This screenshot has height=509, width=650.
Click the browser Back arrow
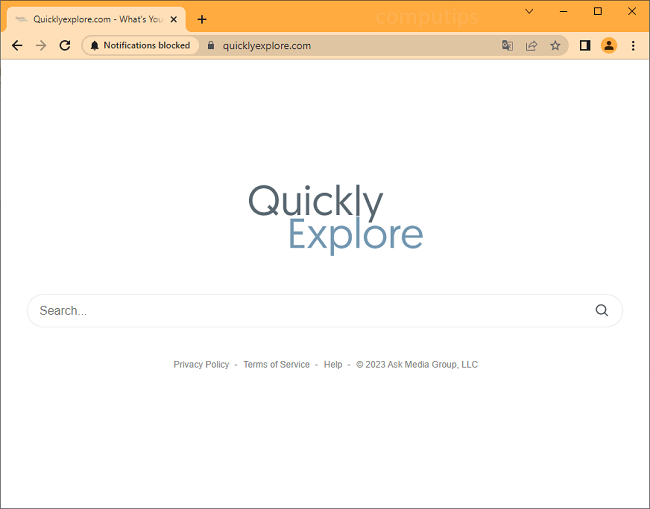(17, 45)
